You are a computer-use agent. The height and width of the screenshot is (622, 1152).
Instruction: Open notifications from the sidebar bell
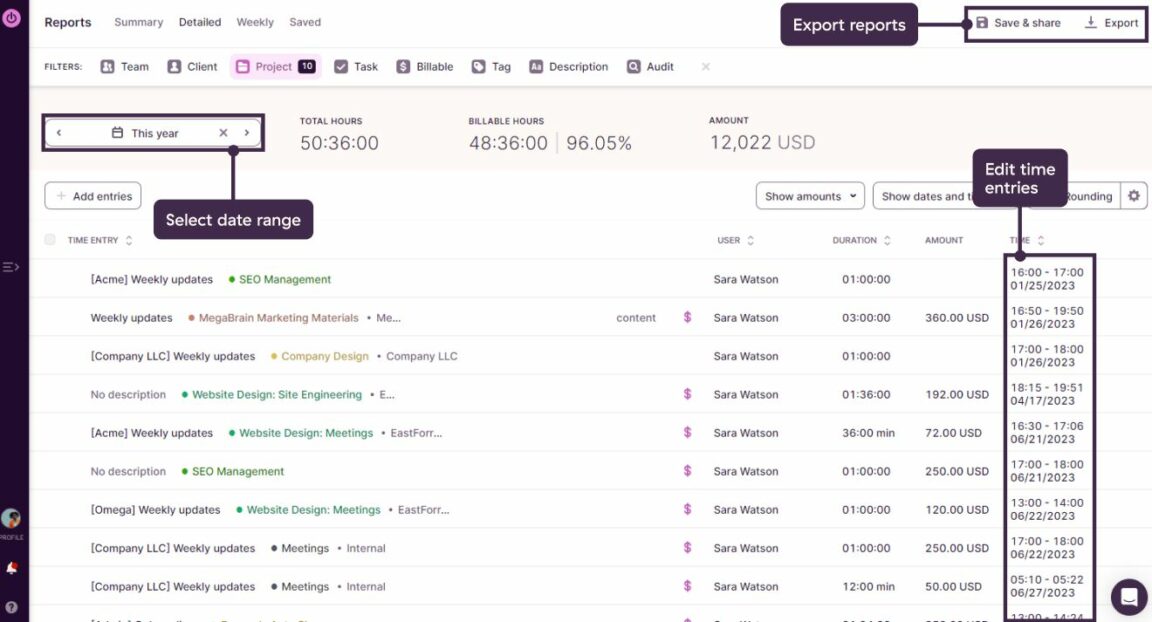tap(12, 566)
